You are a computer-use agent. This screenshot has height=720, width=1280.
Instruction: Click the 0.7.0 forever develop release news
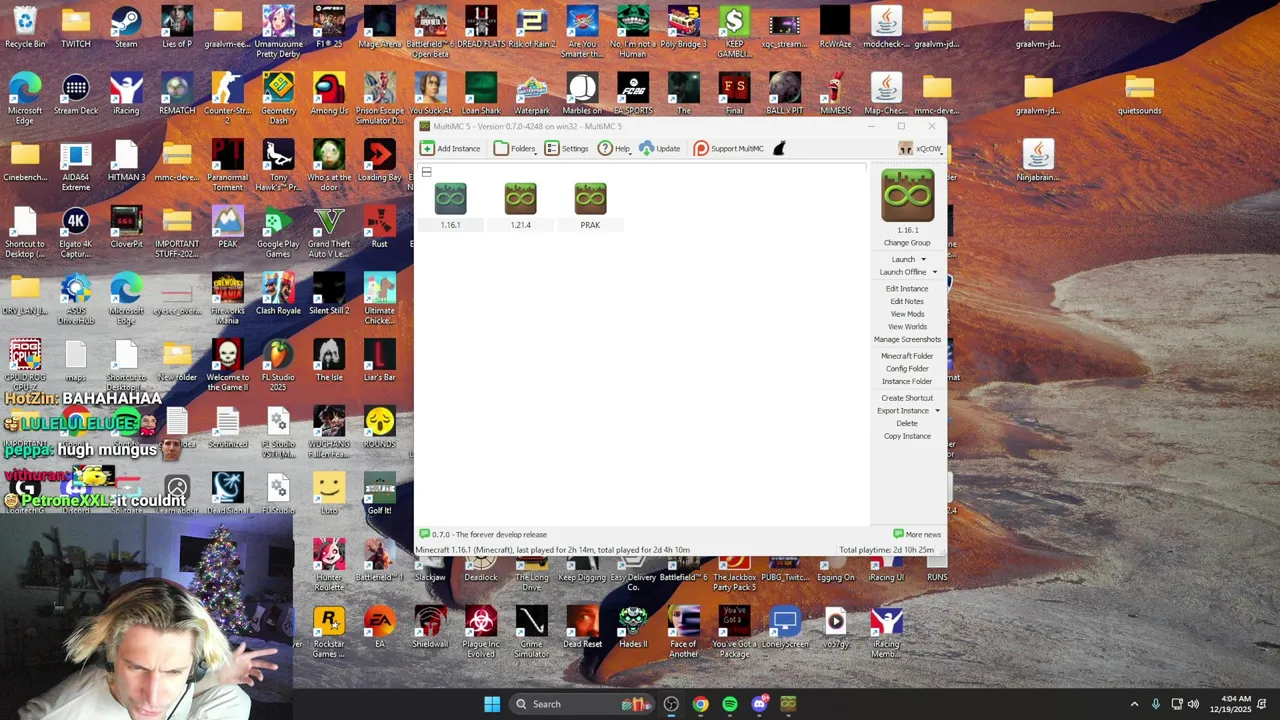(483, 534)
